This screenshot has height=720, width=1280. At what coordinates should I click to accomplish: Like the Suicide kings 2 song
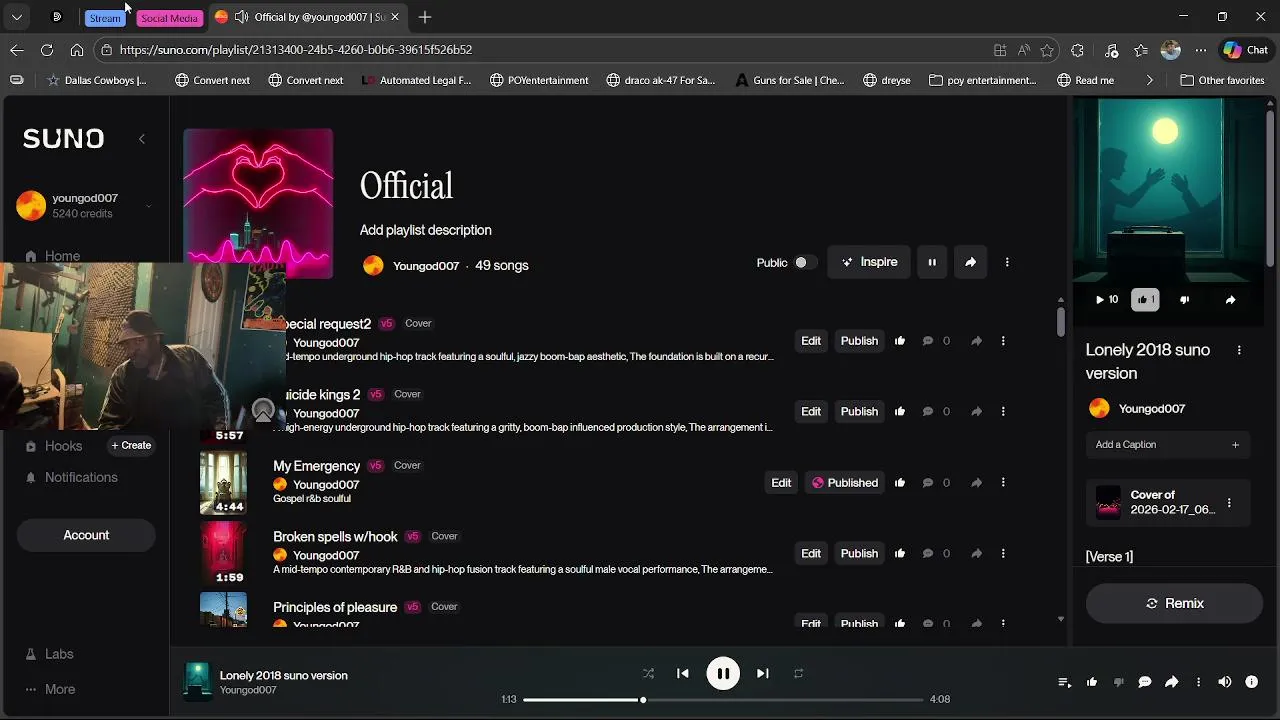(900, 412)
